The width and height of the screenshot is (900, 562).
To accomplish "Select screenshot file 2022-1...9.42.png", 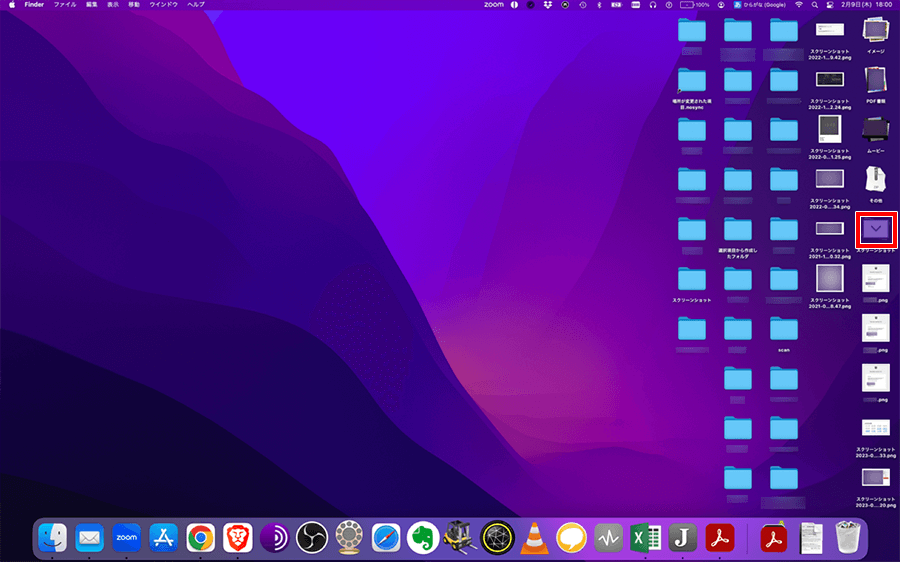I will [829, 30].
